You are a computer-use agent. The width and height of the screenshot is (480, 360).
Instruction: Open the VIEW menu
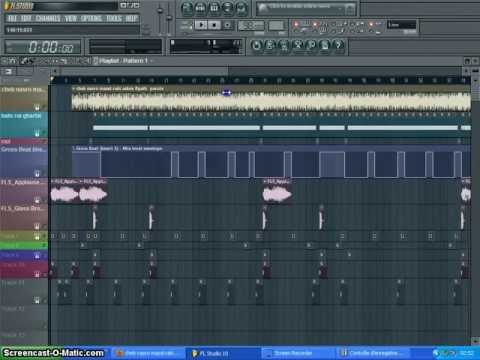(x=70, y=18)
